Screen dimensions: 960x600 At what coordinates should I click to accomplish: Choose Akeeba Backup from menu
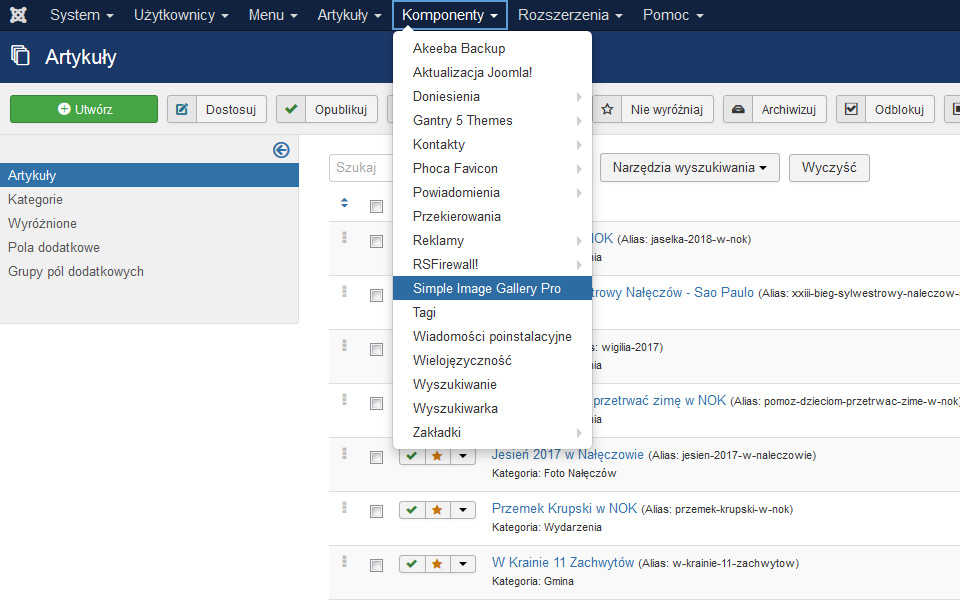point(492,48)
